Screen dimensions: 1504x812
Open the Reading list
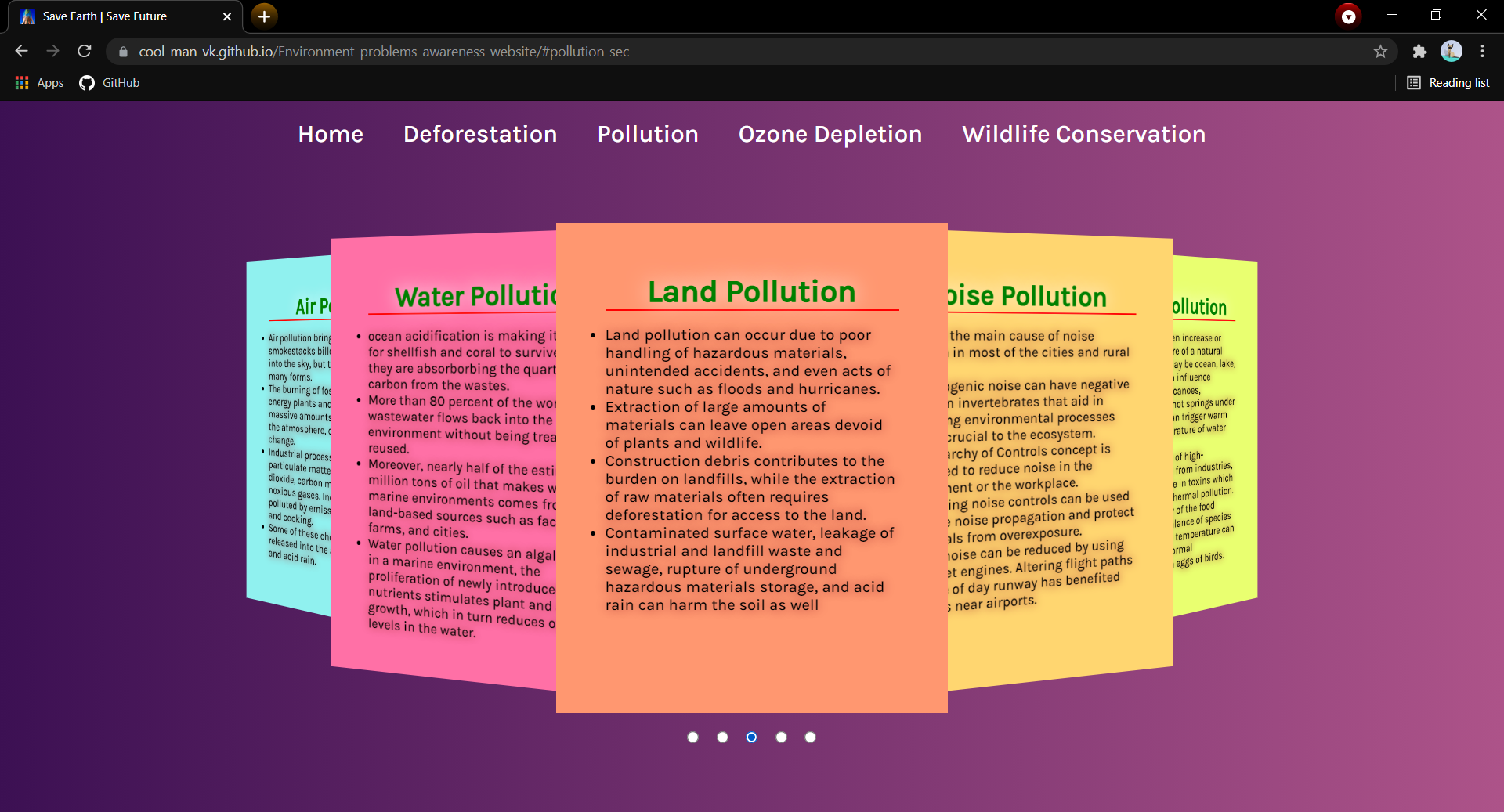[1448, 83]
